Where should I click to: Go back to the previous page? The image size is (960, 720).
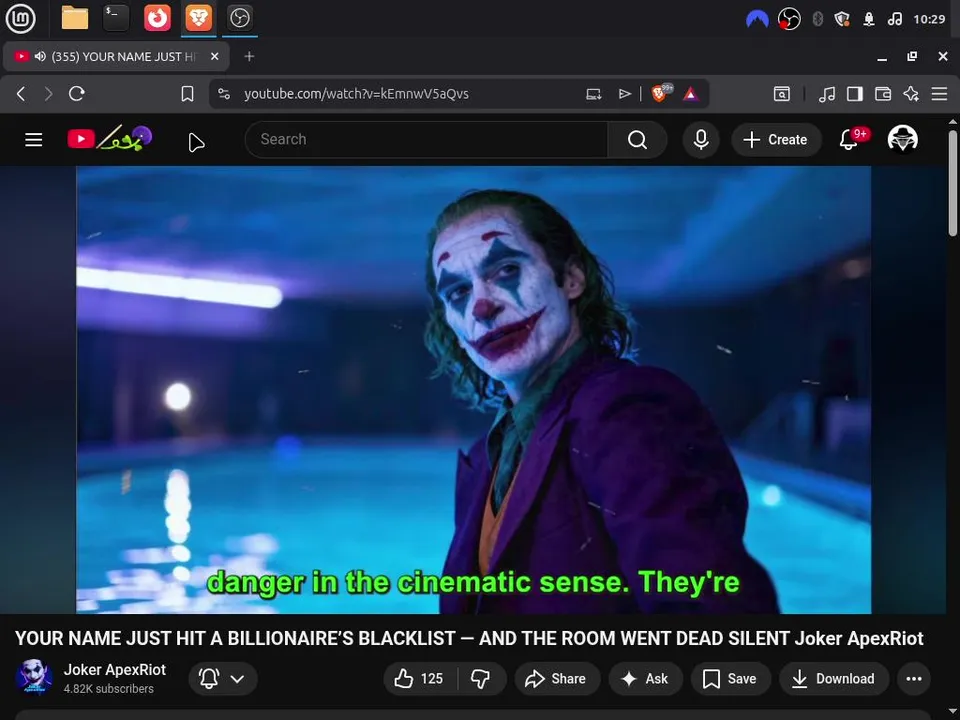click(x=21, y=94)
